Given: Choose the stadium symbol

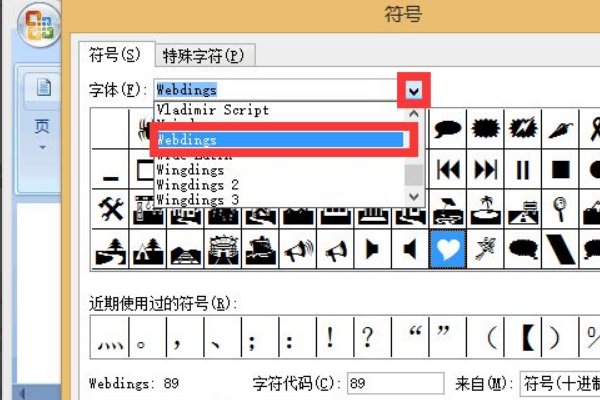Looking at the screenshot, I should (223, 250).
